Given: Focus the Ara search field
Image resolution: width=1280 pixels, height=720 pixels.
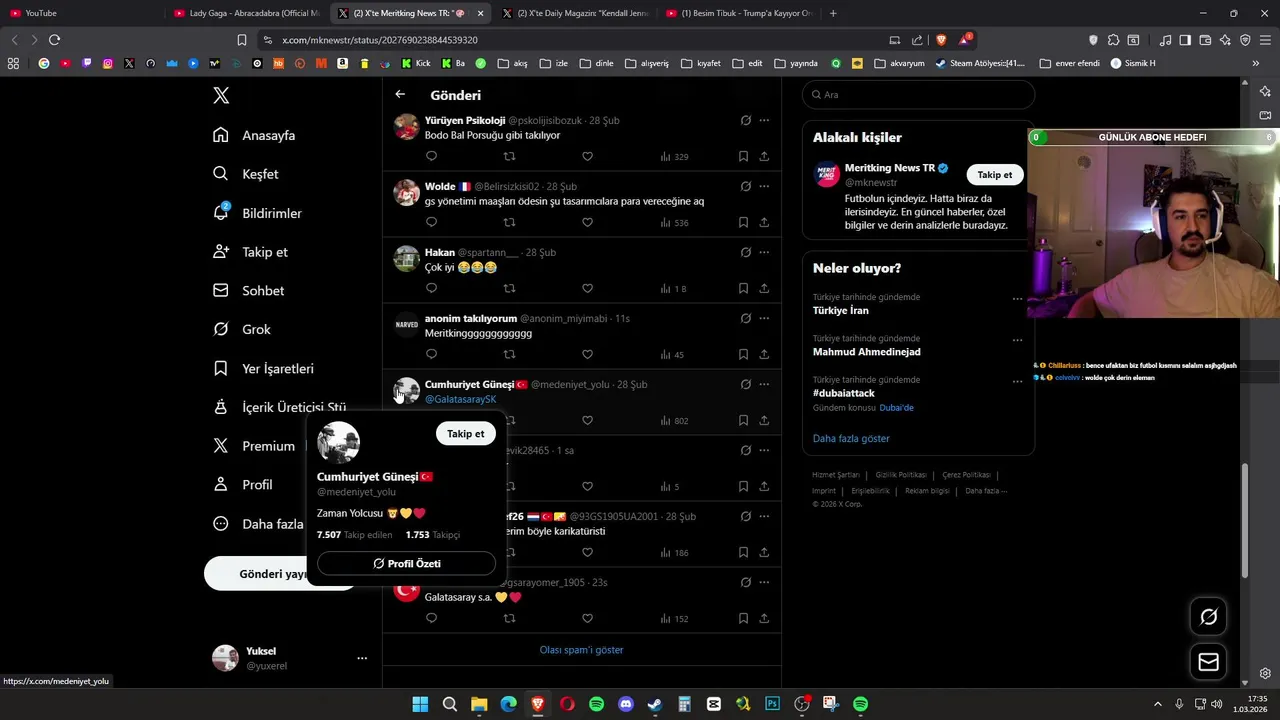Looking at the screenshot, I should click(x=918, y=95).
